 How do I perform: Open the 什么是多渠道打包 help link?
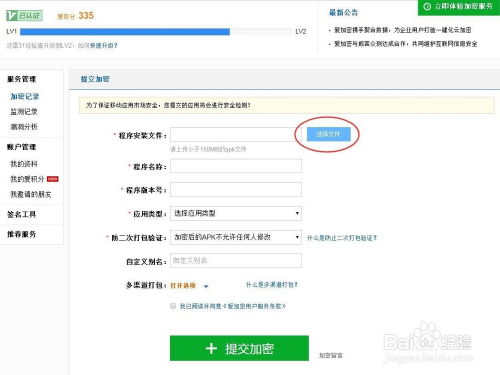[272, 285]
